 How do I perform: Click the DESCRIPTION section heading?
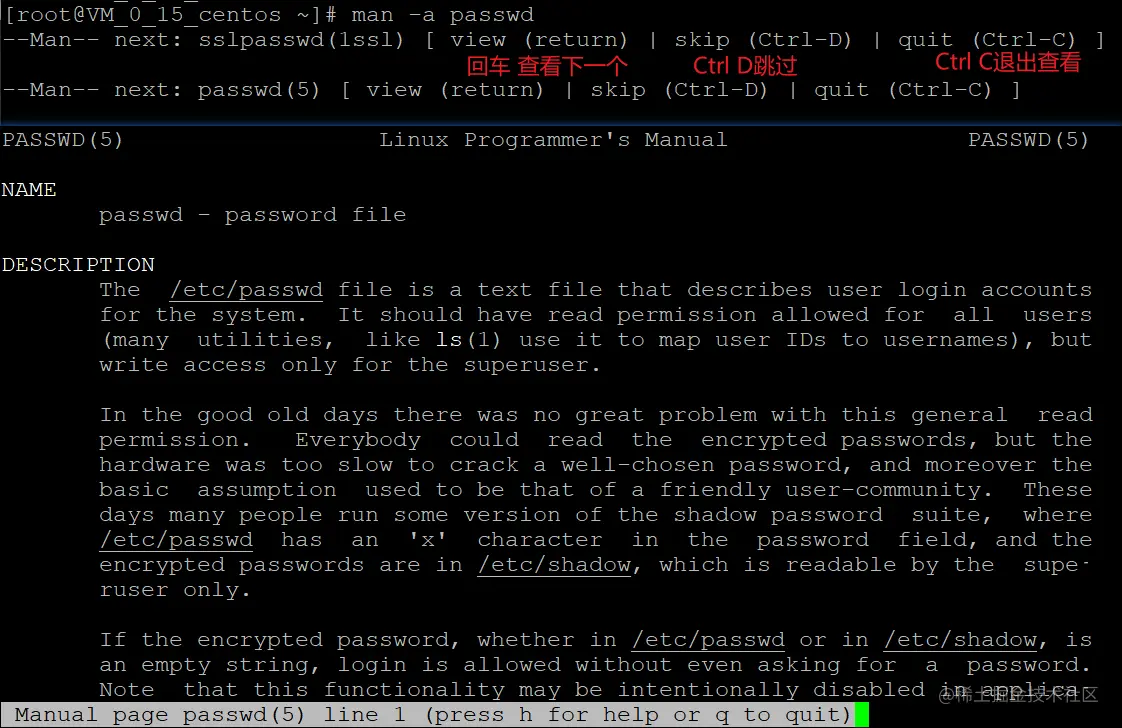[78, 265]
